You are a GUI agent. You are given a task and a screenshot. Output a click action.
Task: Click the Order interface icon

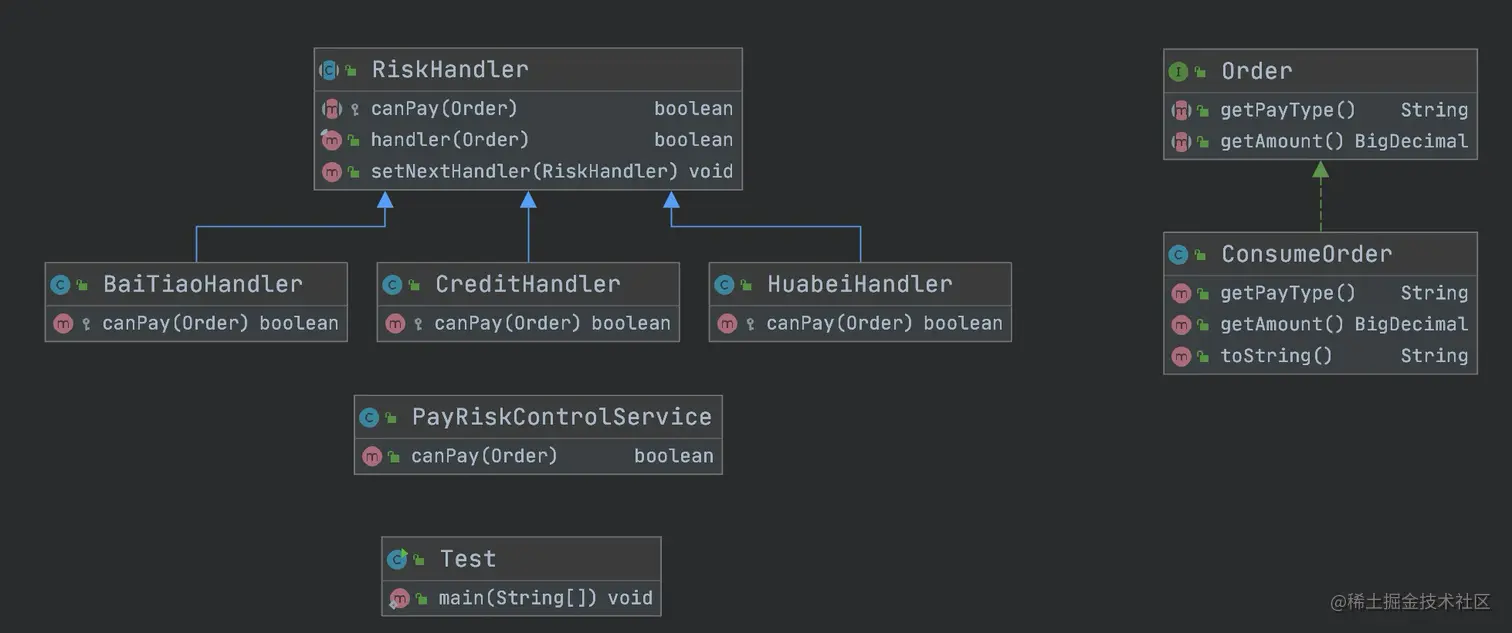tap(1179, 72)
